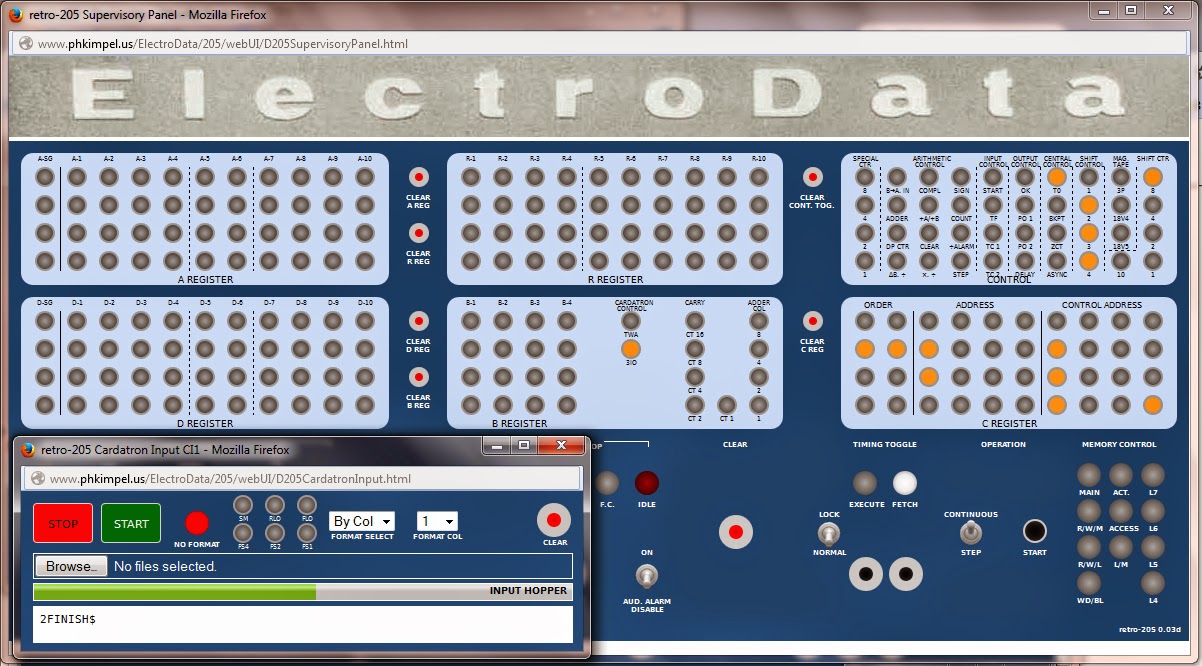
Task: Open the FORMAT COL dropdown
Action: point(437,521)
